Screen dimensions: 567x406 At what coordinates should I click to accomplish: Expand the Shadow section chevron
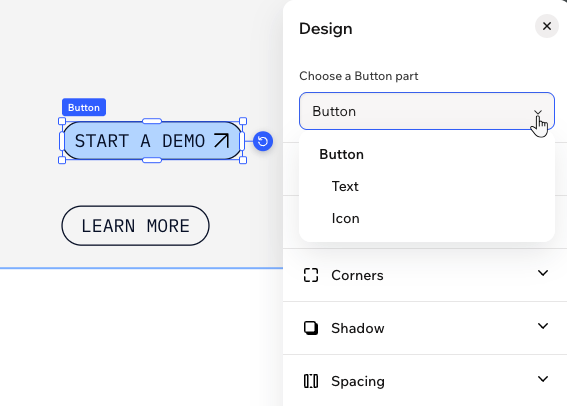[x=543, y=326]
